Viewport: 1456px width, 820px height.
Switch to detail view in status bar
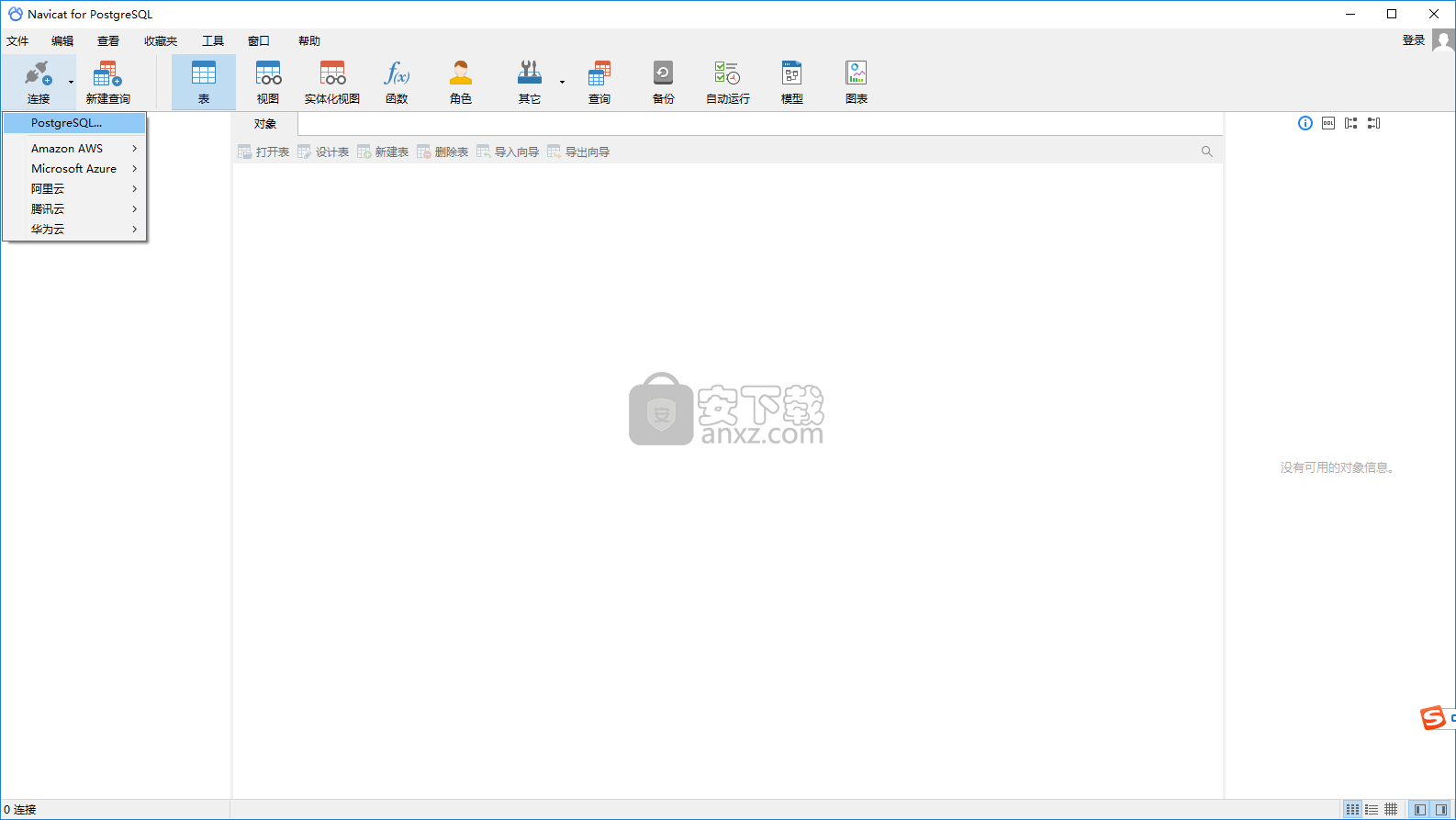click(x=1391, y=809)
